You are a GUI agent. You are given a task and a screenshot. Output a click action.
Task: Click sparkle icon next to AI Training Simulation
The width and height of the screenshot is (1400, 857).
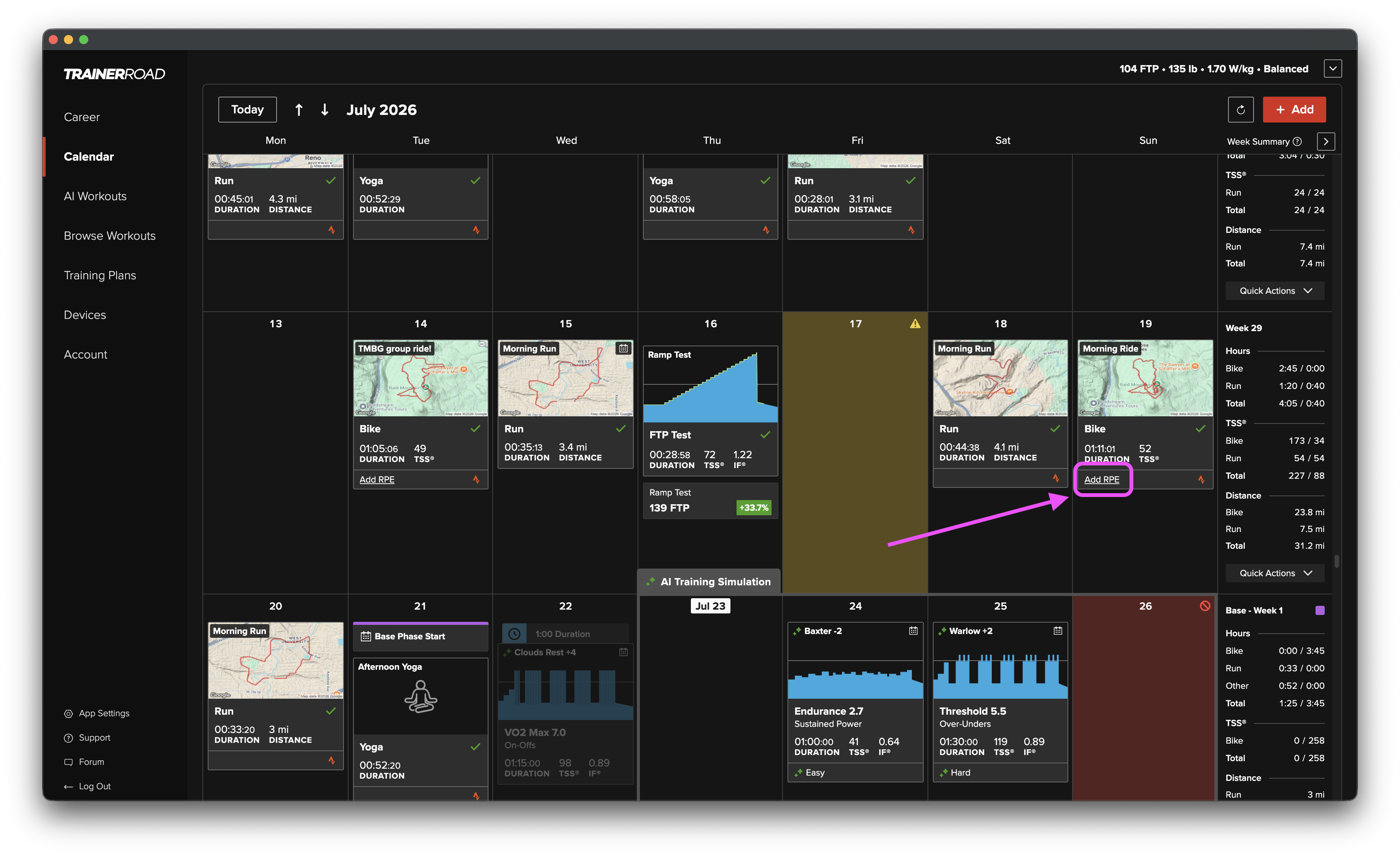[x=651, y=581]
